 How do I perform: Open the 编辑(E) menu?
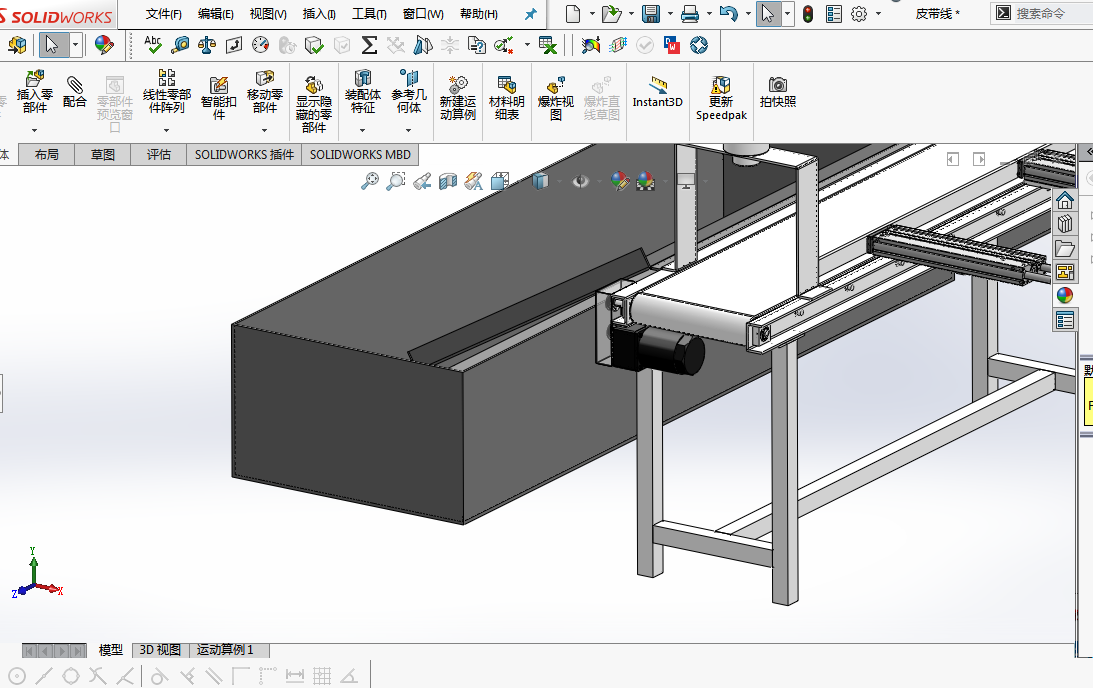click(x=215, y=14)
